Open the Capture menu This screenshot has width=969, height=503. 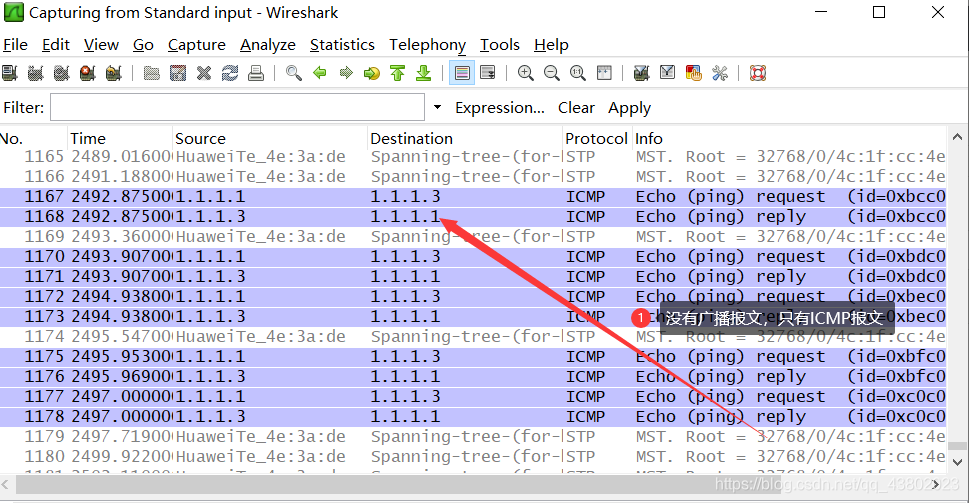197,45
